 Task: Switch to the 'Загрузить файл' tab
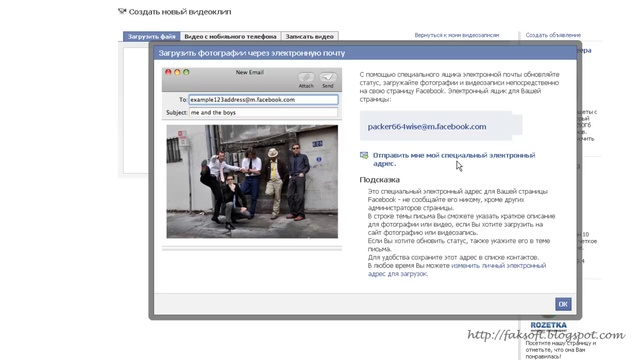151,36
